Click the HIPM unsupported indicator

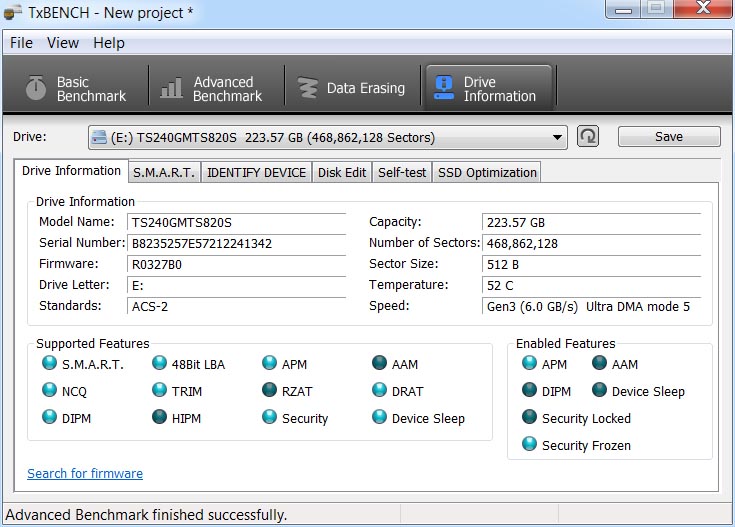click(159, 417)
